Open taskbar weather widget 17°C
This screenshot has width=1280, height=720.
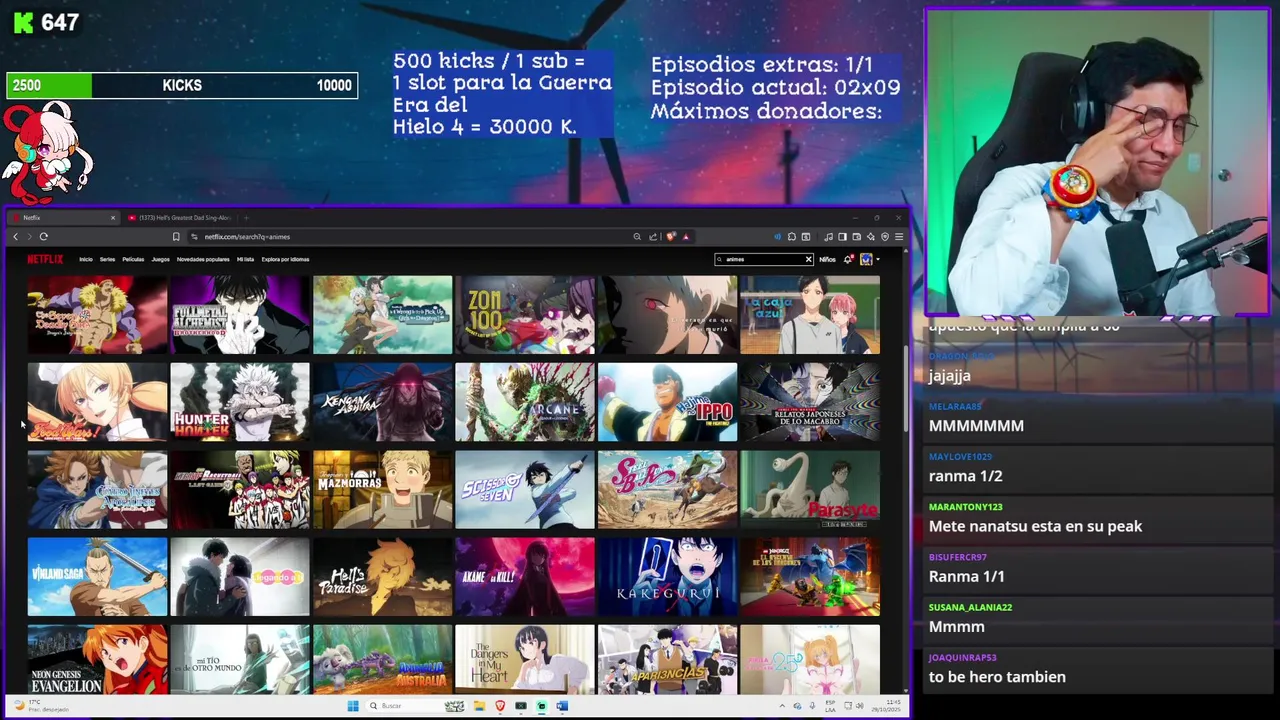point(40,705)
